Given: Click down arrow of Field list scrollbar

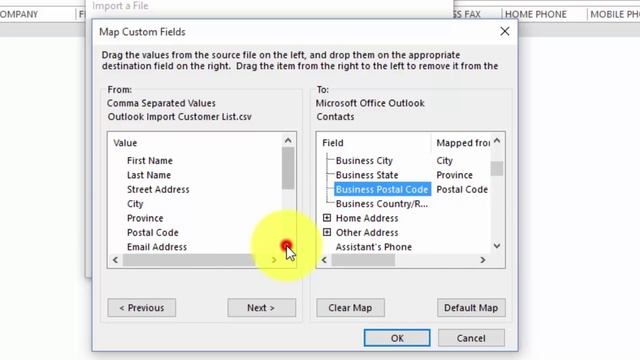Looking at the screenshot, I should (497, 246).
